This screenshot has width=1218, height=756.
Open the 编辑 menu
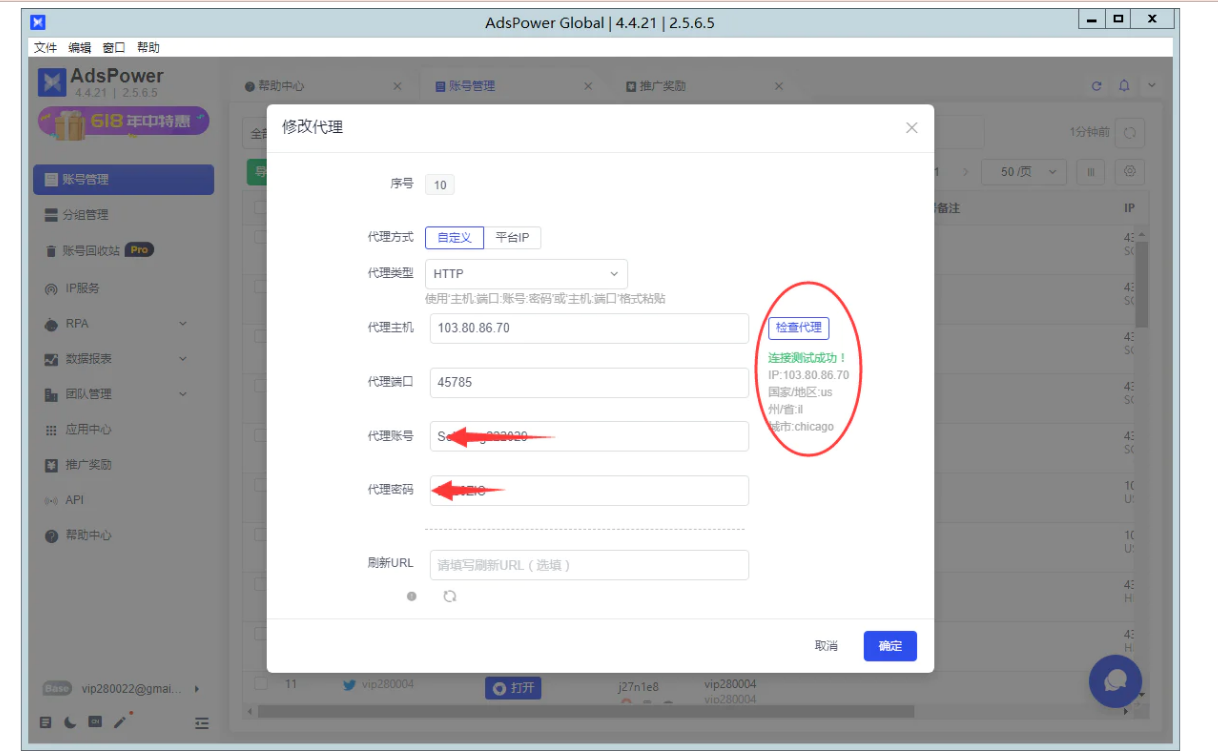tap(79, 48)
